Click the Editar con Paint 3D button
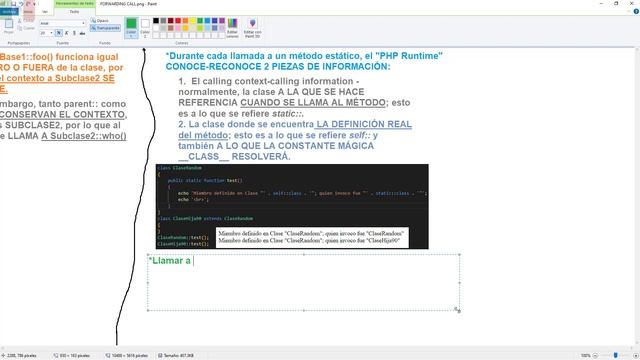This screenshot has width=640, height=360. [253, 28]
